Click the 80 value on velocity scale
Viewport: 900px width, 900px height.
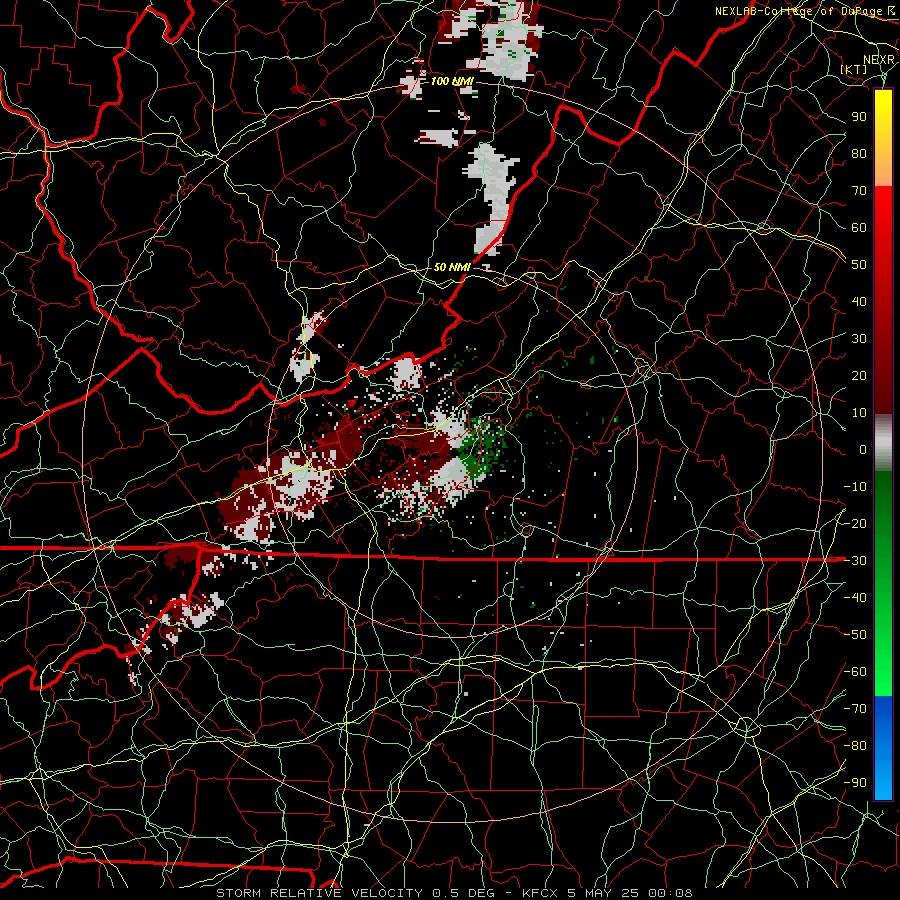coord(859,154)
